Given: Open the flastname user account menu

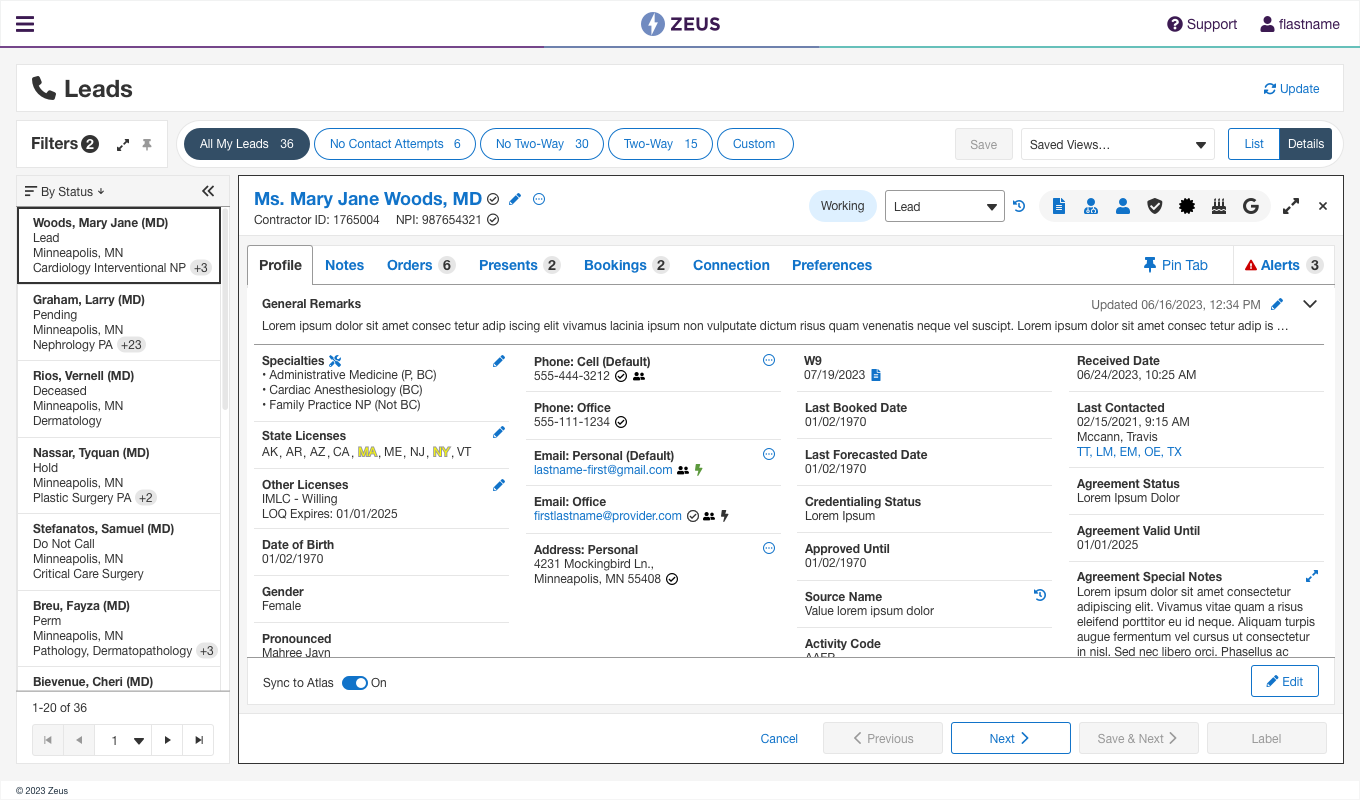Looking at the screenshot, I should pos(1299,24).
